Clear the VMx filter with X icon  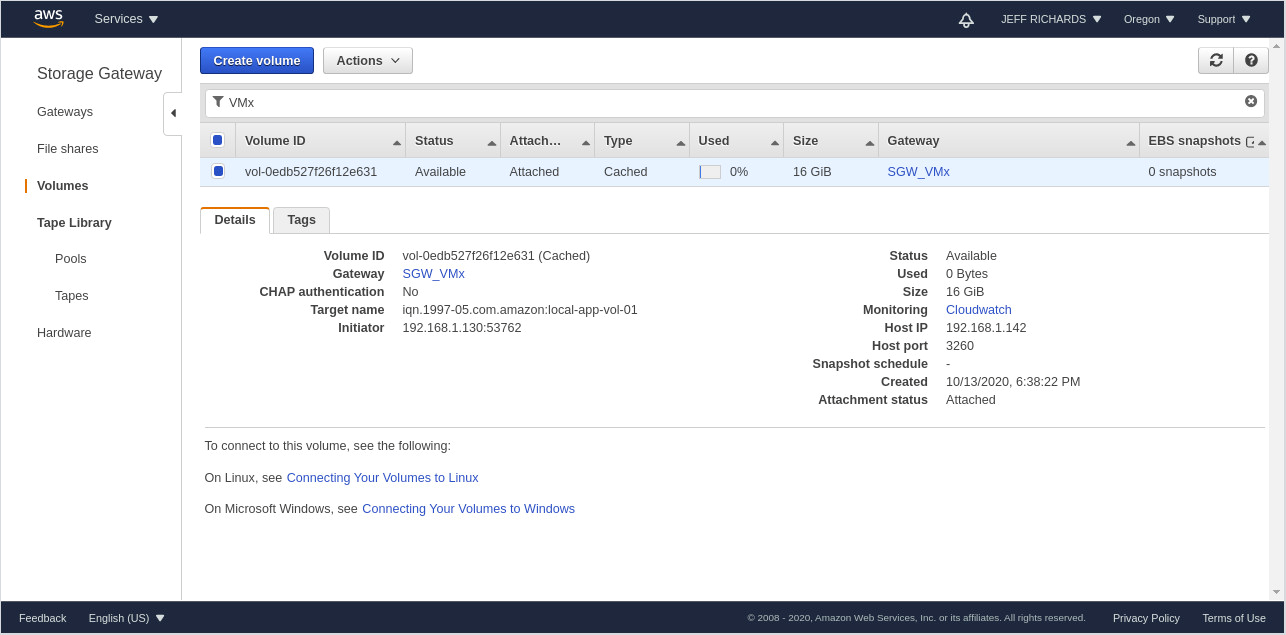tap(1251, 101)
